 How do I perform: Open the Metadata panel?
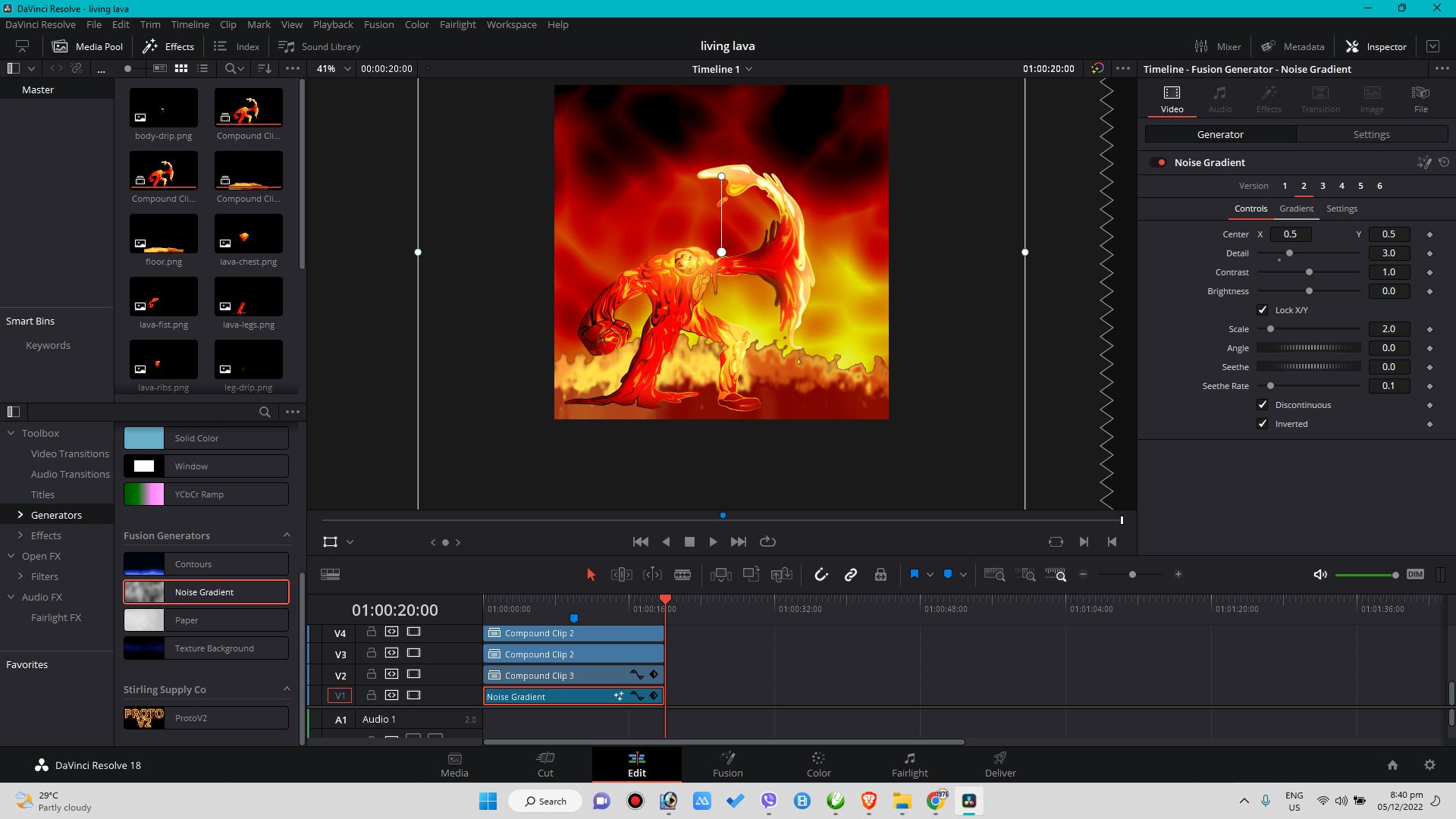pyautogui.click(x=1293, y=46)
